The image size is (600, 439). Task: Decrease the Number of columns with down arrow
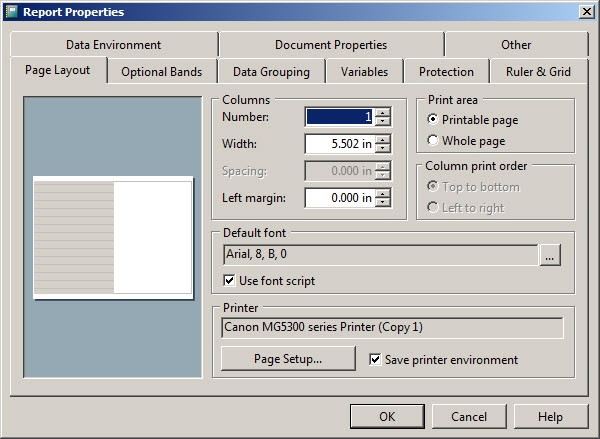click(x=383, y=121)
